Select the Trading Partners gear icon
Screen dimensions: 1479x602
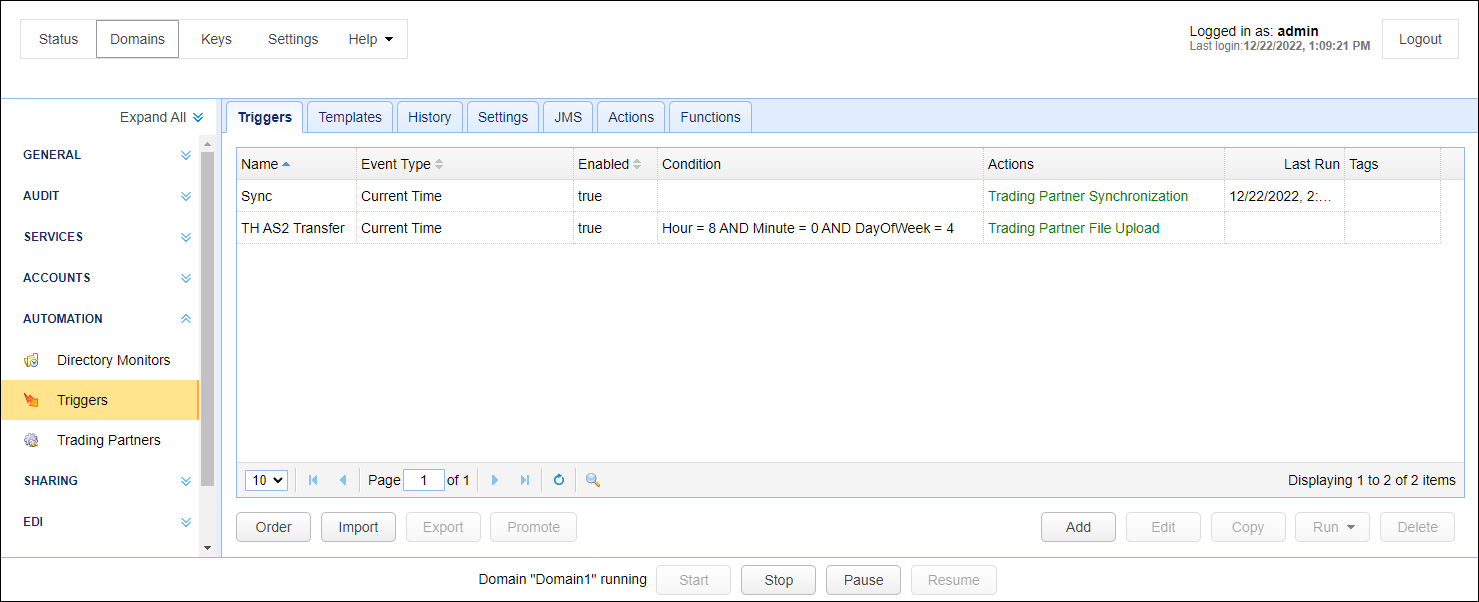tap(32, 440)
